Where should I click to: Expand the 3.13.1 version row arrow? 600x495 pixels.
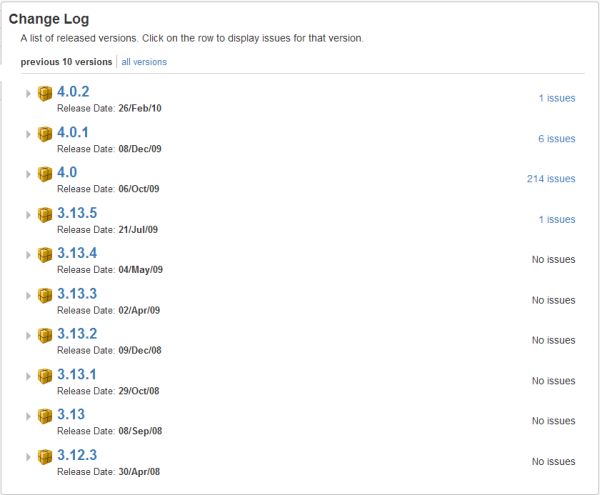(28, 376)
